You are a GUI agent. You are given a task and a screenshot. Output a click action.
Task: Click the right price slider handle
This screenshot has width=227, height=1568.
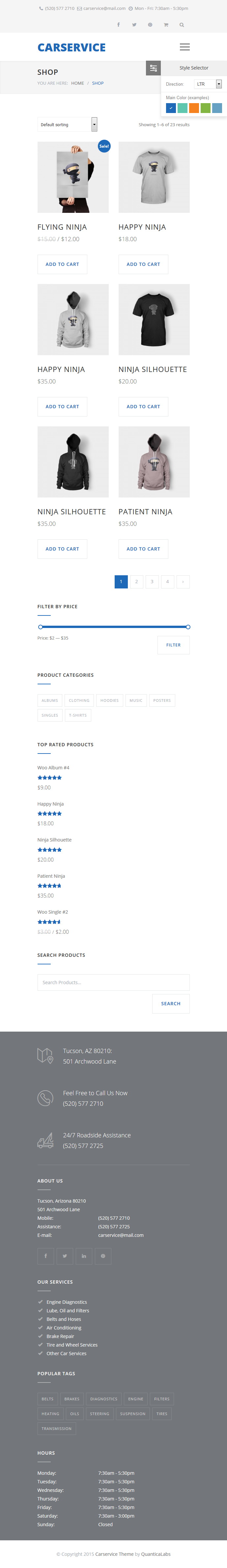coord(188,627)
